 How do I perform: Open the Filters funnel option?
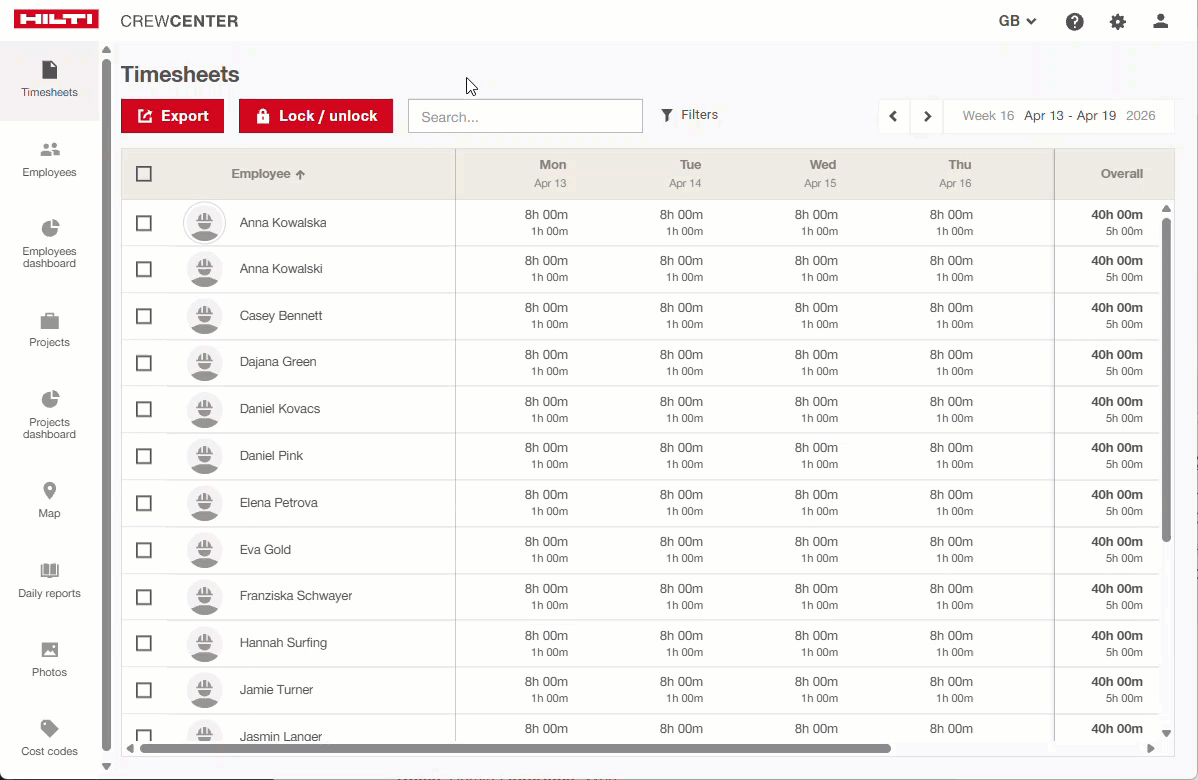(690, 115)
